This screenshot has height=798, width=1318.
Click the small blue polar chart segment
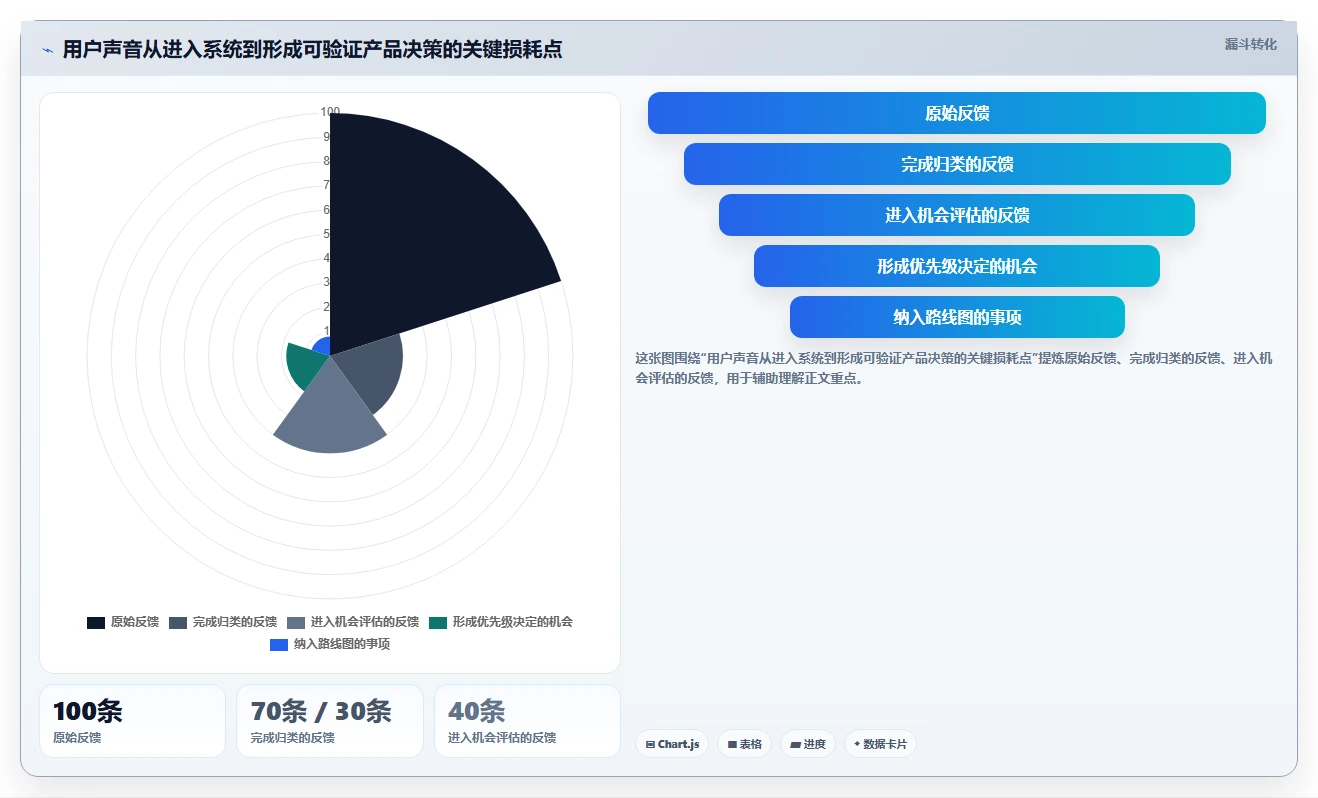click(x=322, y=347)
